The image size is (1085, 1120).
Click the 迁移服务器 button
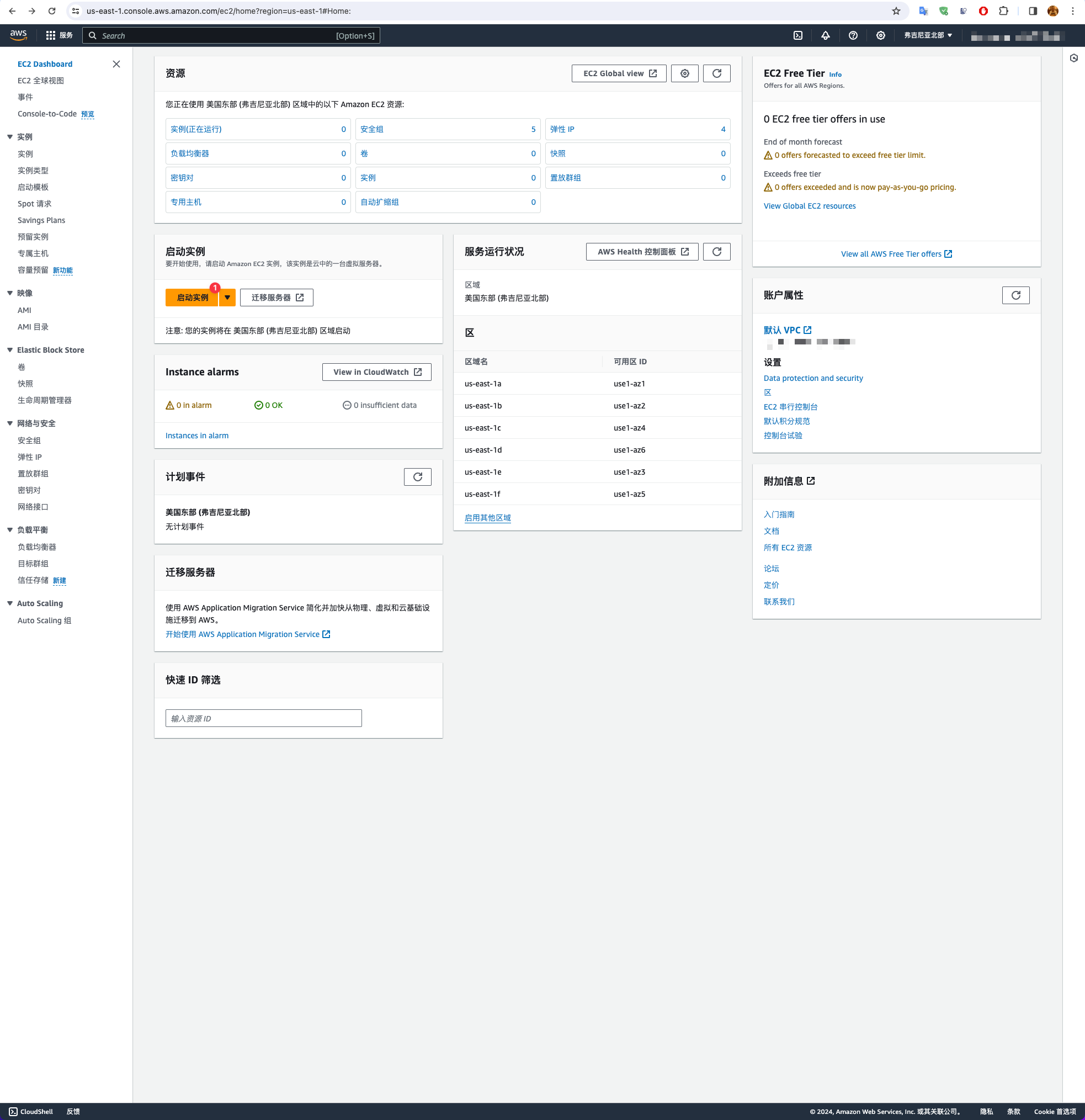[276, 298]
